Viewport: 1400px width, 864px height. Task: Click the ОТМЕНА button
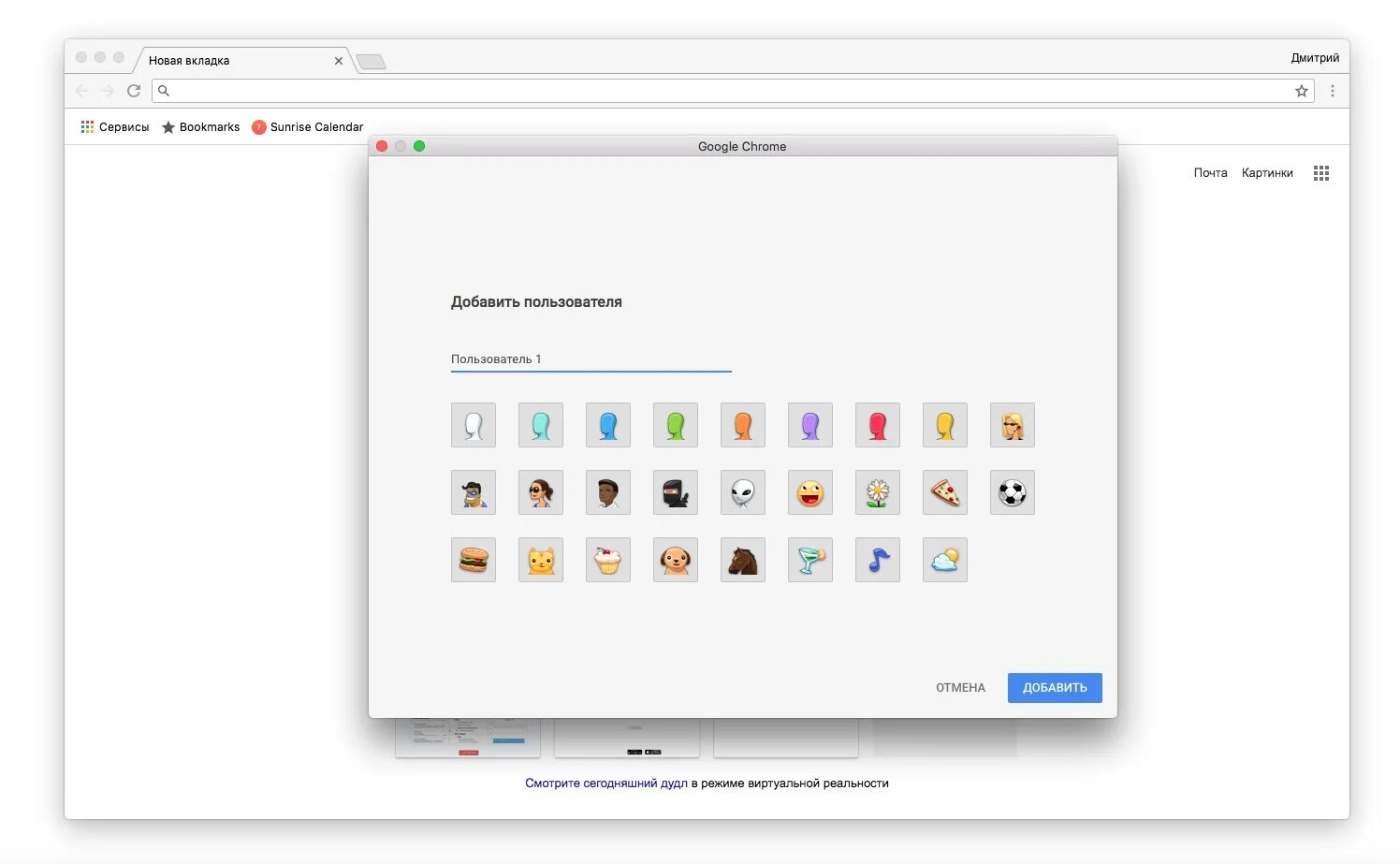point(960,687)
